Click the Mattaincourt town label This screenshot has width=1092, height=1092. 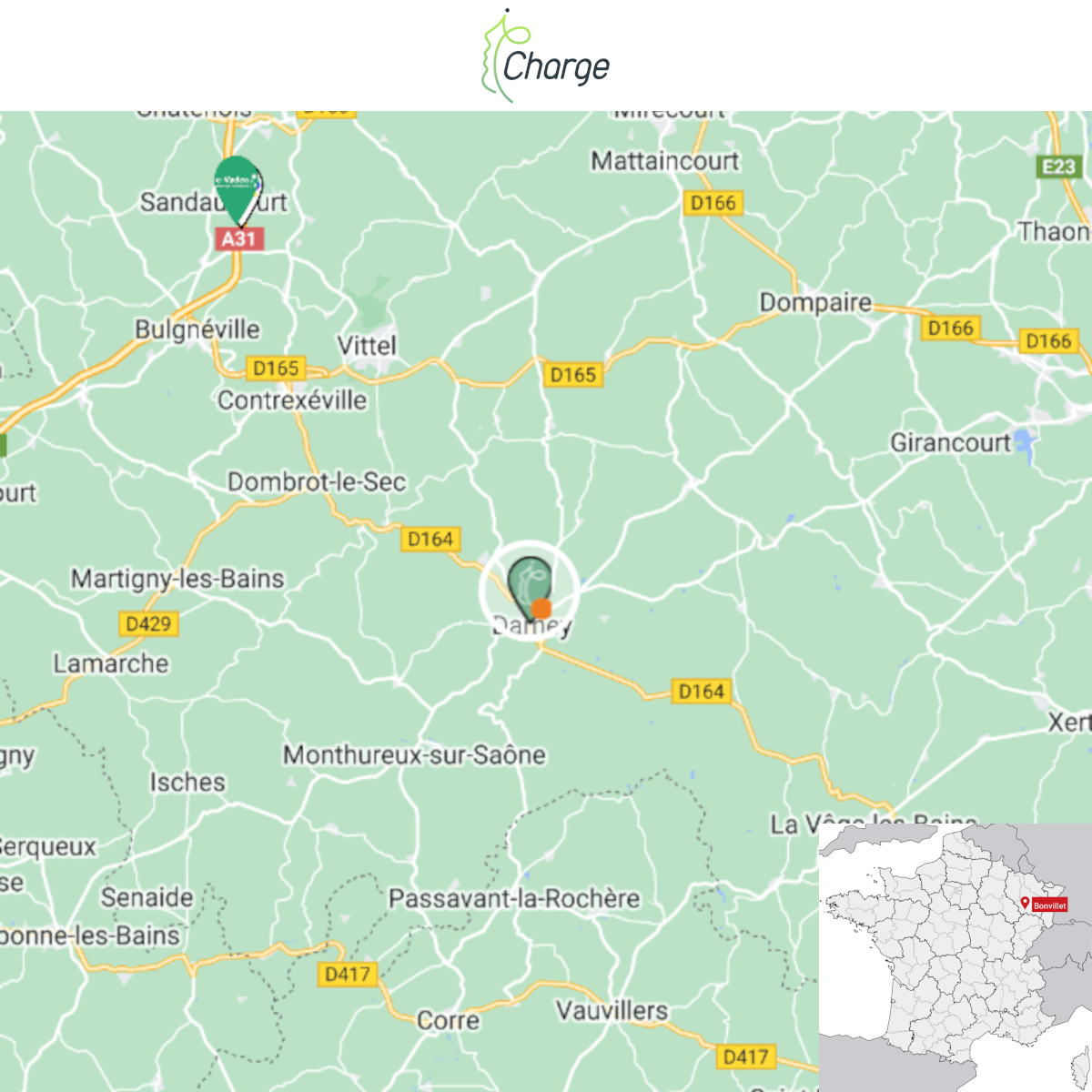pyautogui.click(x=665, y=161)
